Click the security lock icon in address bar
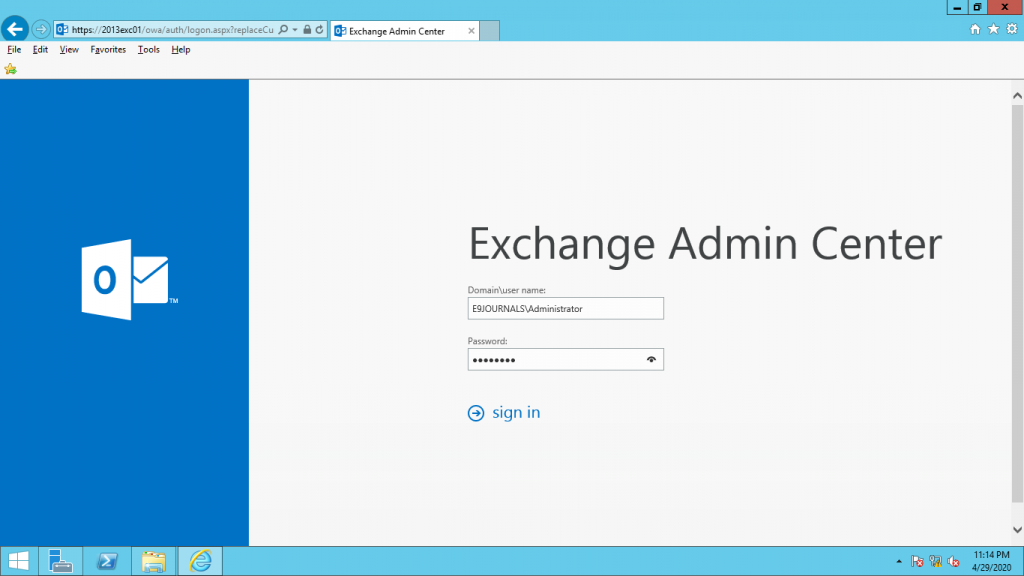This screenshot has height=576, width=1024. coord(307,29)
